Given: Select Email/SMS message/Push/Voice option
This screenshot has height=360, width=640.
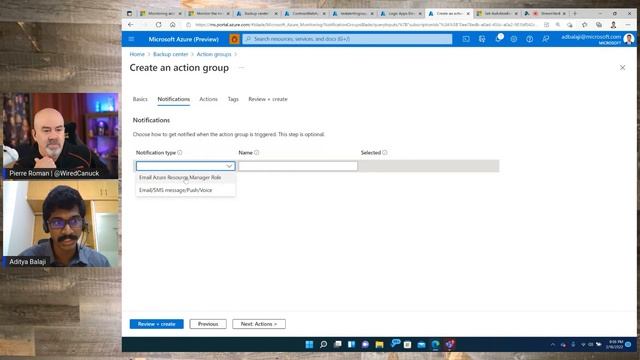Looking at the screenshot, I should point(186,190).
